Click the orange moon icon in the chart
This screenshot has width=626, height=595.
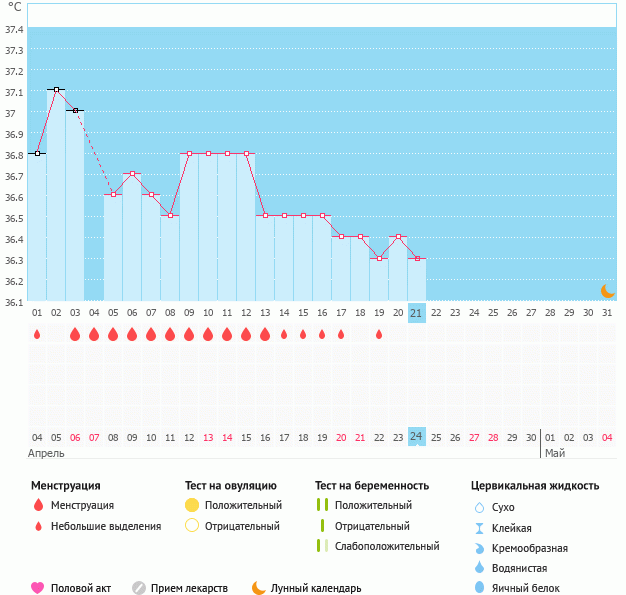coord(607,290)
